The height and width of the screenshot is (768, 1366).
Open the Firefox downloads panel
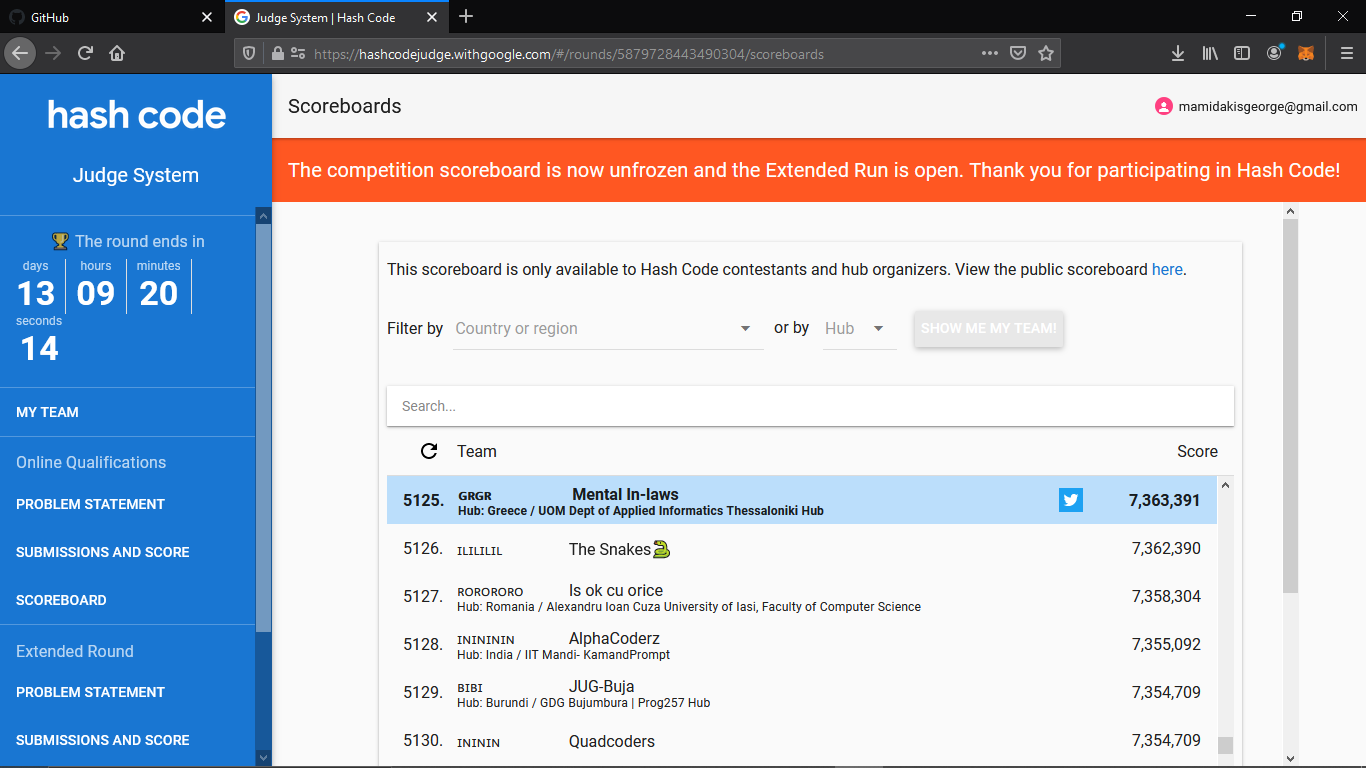(1178, 54)
